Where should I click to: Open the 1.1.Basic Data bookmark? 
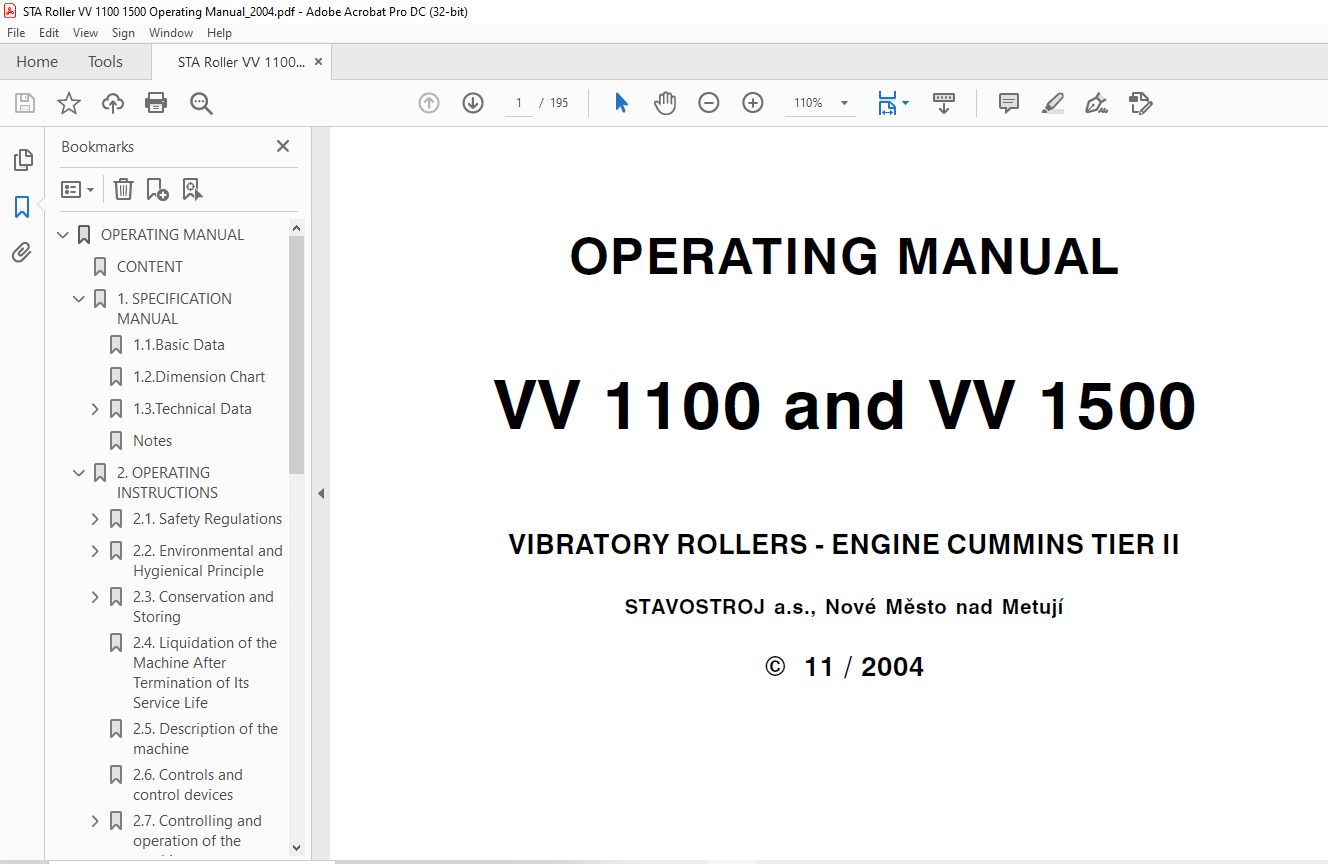click(179, 345)
